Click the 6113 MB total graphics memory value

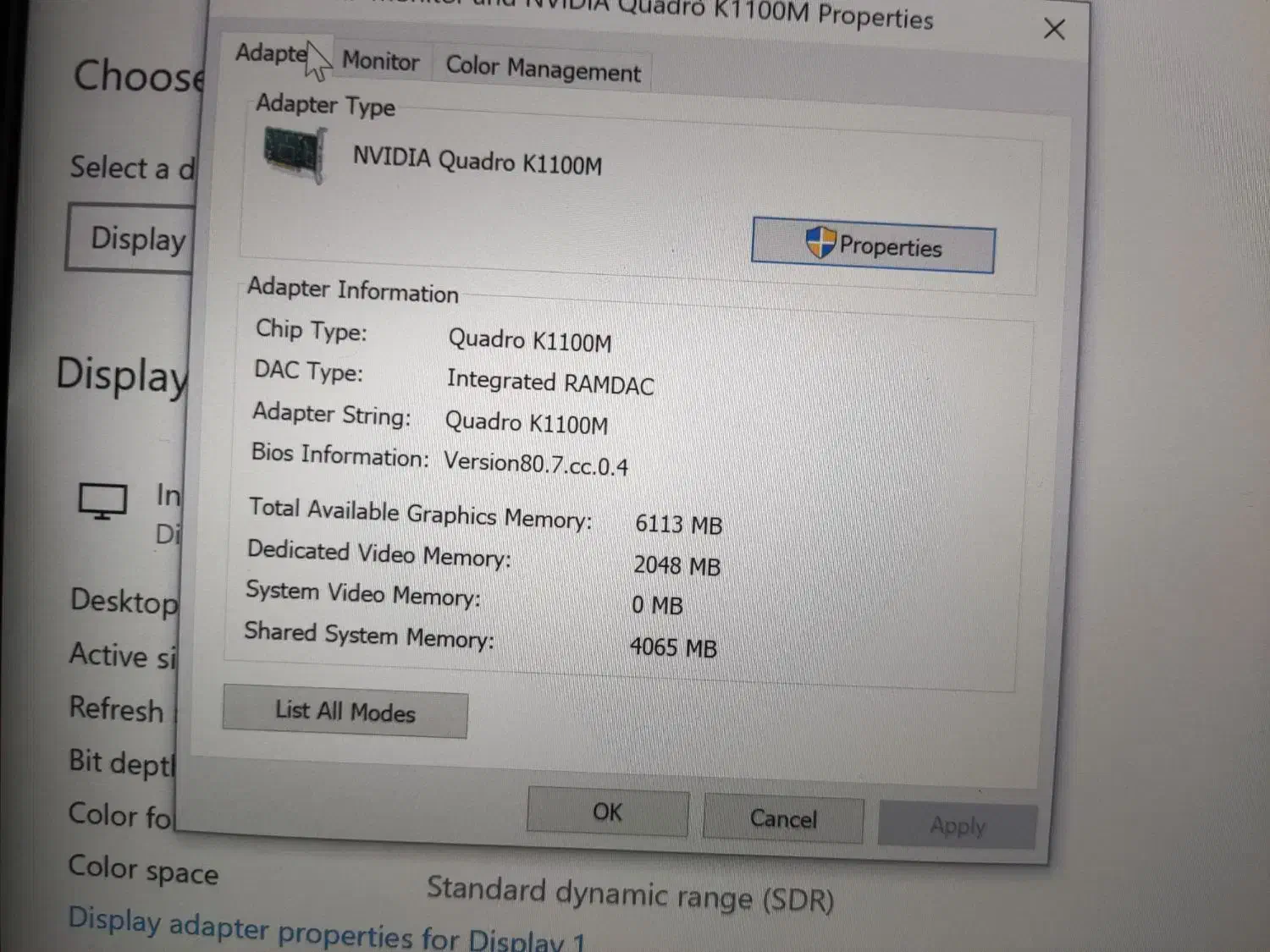[679, 525]
